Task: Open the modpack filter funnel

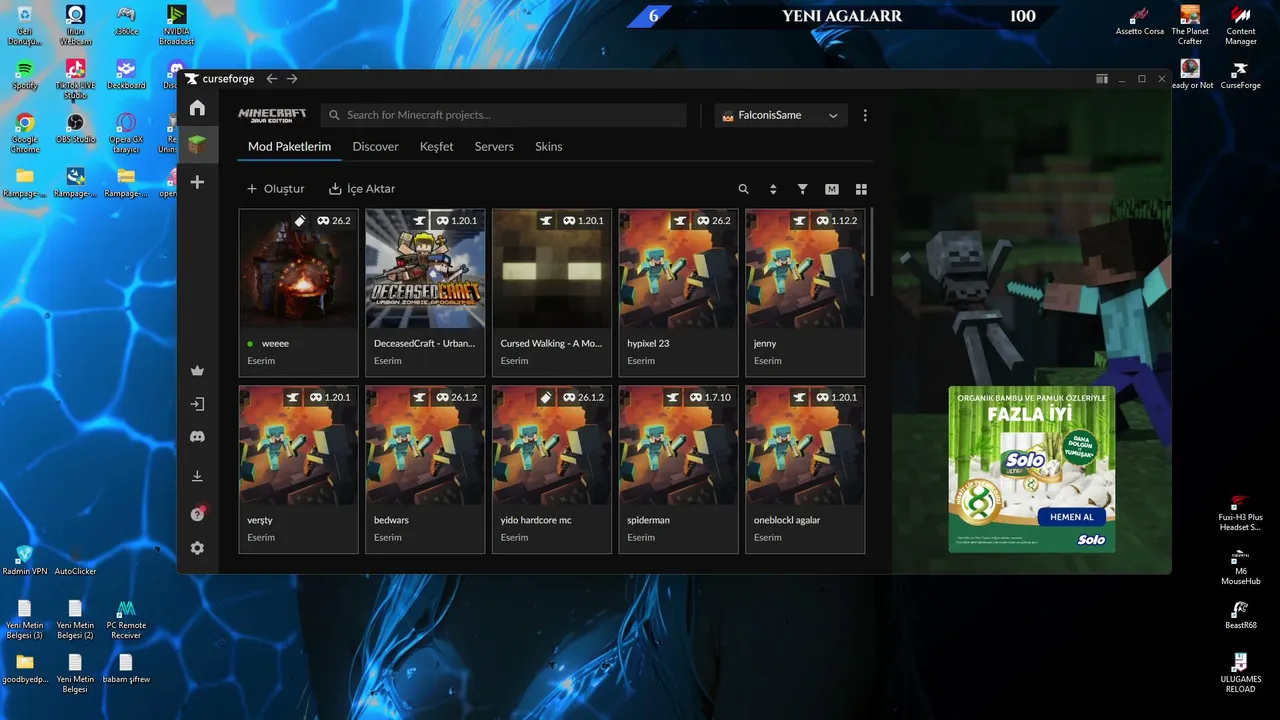Action: coord(802,189)
